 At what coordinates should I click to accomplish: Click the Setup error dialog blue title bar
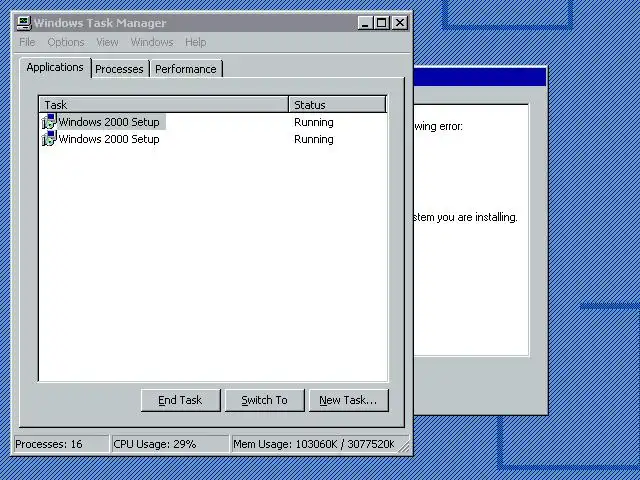click(x=480, y=77)
